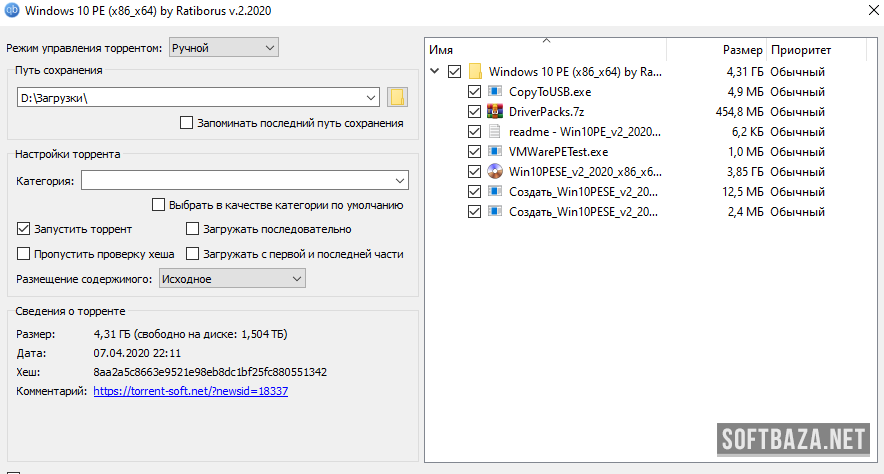Sort files by 'Размер' column header

(x=742, y=50)
